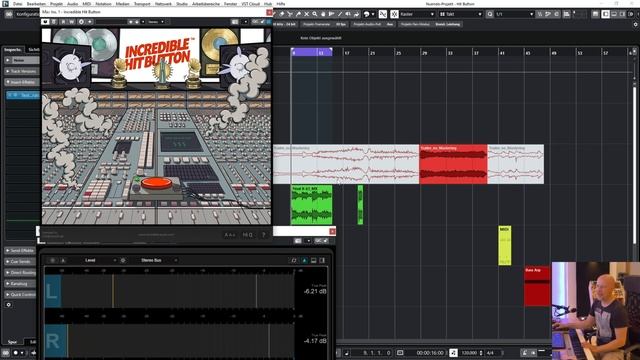Image resolution: width=640 pixels, height=360 pixels.
Task: Open the Datei menu
Action: tap(18, 4)
